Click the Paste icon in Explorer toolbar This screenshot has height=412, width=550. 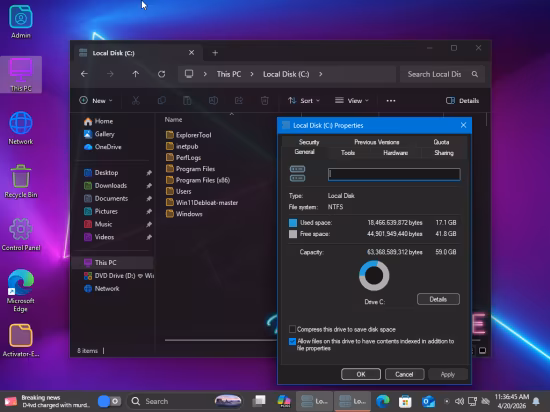(187, 101)
